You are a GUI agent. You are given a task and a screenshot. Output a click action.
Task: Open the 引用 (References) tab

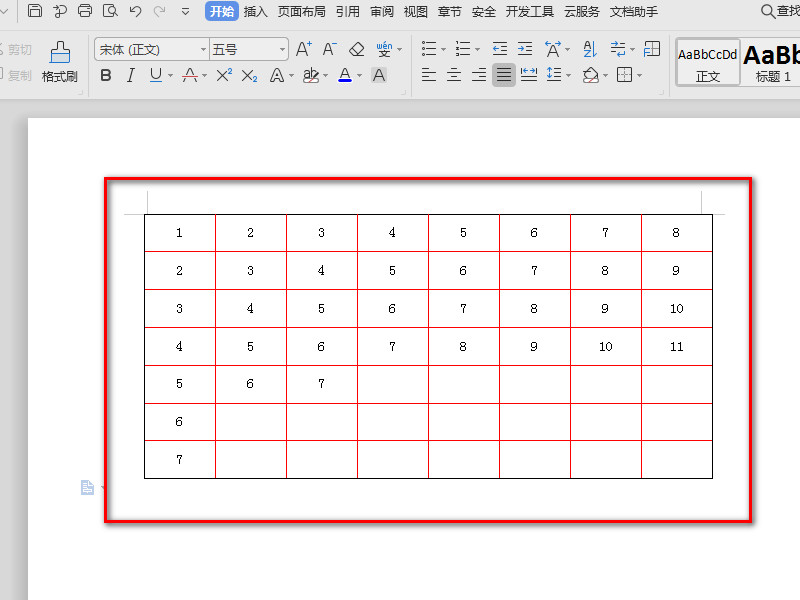[x=347, y=11]
